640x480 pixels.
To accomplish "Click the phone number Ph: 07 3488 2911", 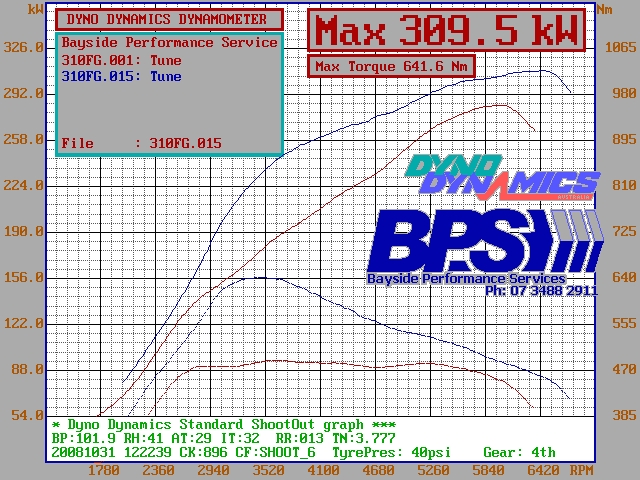I will pos(541,291).
